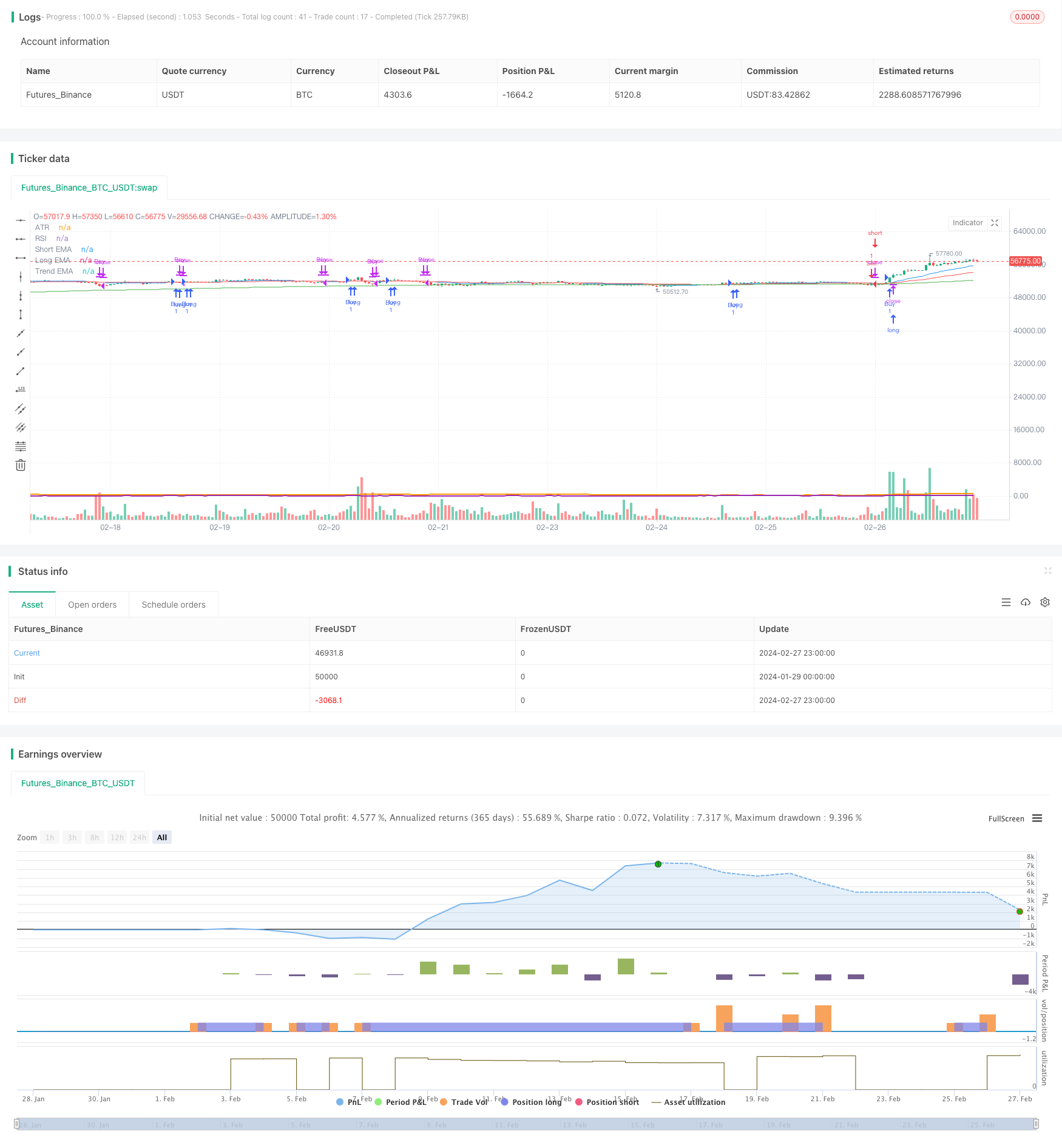Pick the price line 123 tool

21,389
